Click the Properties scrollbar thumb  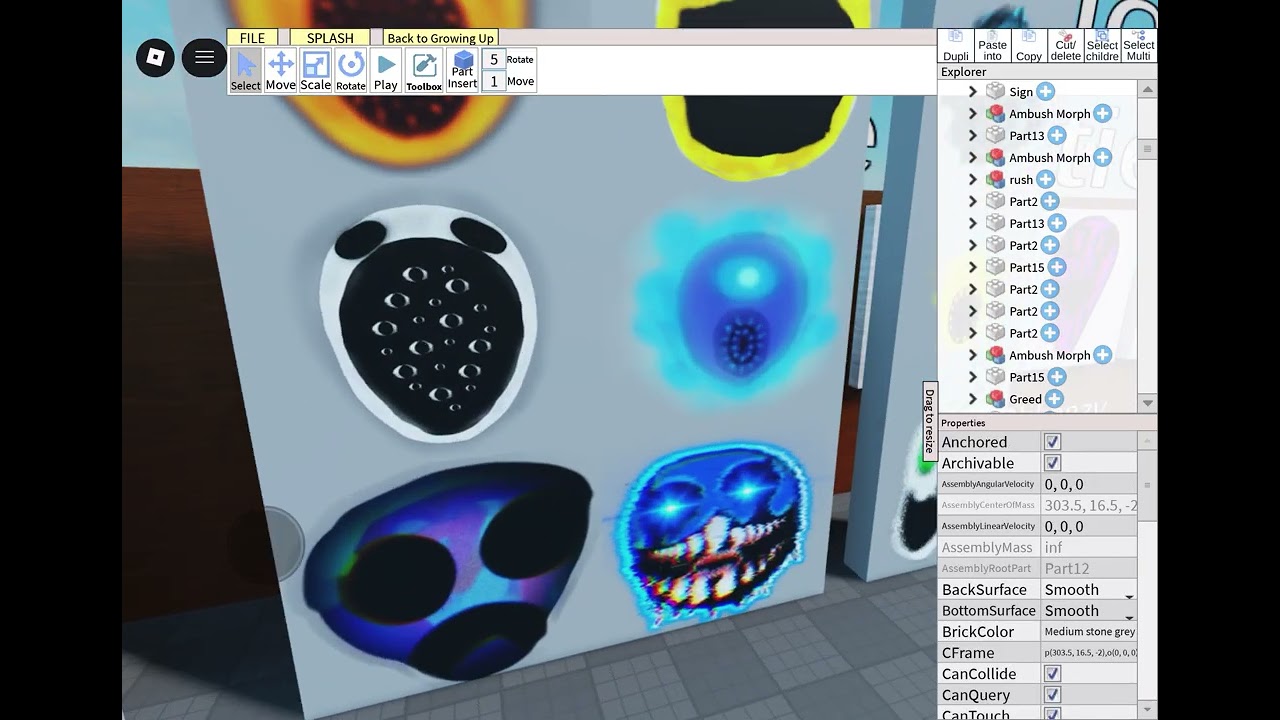point(1148,485)
